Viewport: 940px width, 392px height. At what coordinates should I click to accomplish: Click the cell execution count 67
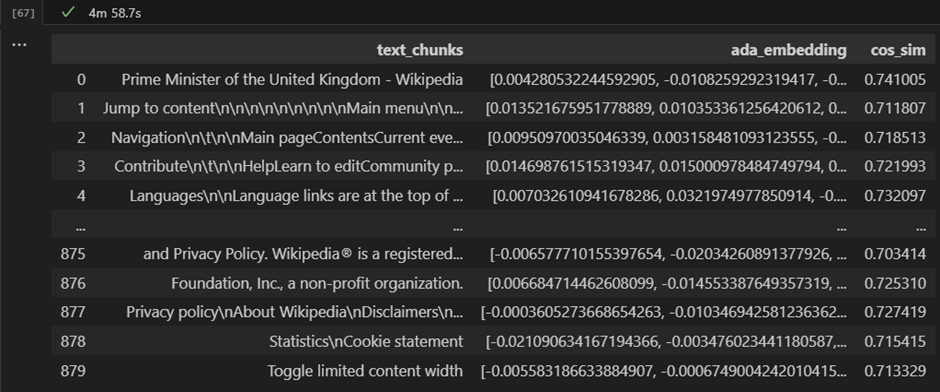[x=23, y=13]
